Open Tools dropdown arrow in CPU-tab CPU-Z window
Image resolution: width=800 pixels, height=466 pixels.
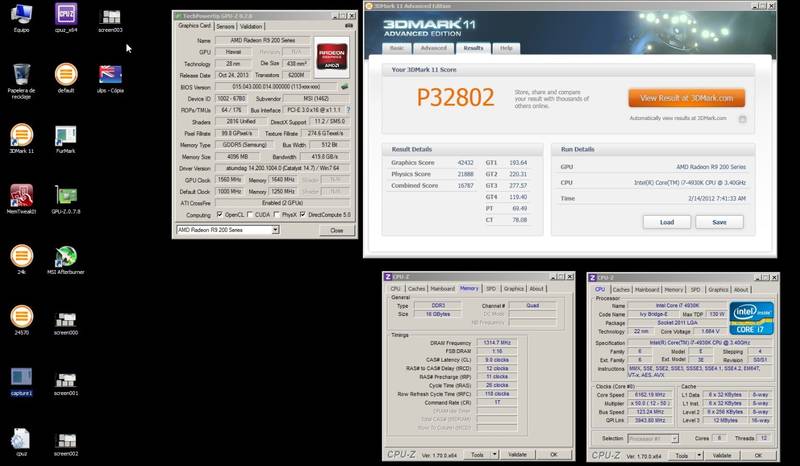(x=699, y=455)
